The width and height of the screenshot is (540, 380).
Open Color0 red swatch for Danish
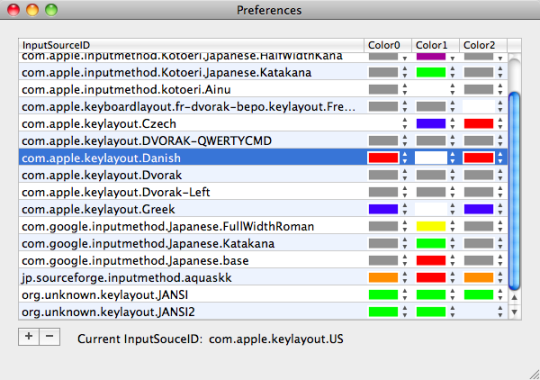(x=383, y=158)
